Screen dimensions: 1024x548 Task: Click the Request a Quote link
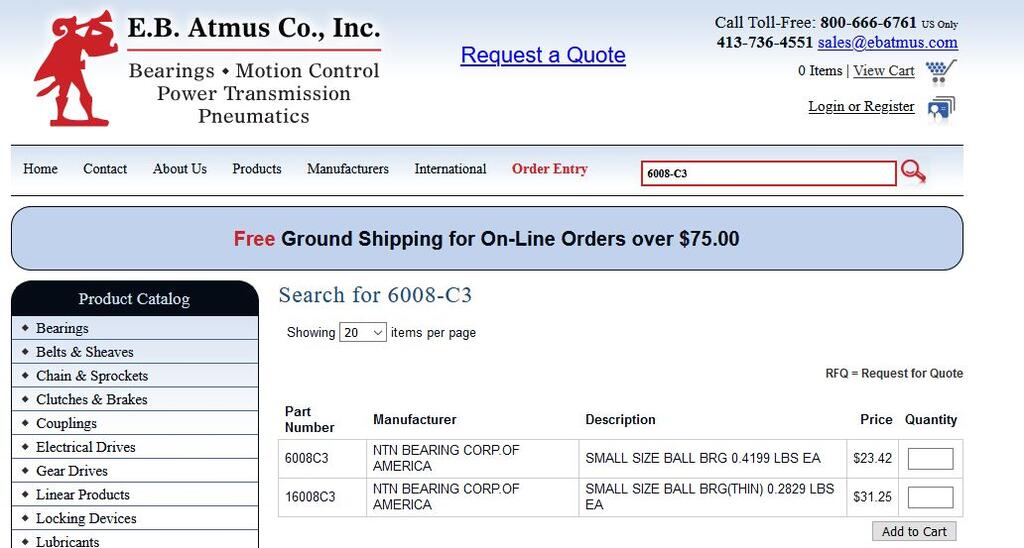tap(543, 55)
